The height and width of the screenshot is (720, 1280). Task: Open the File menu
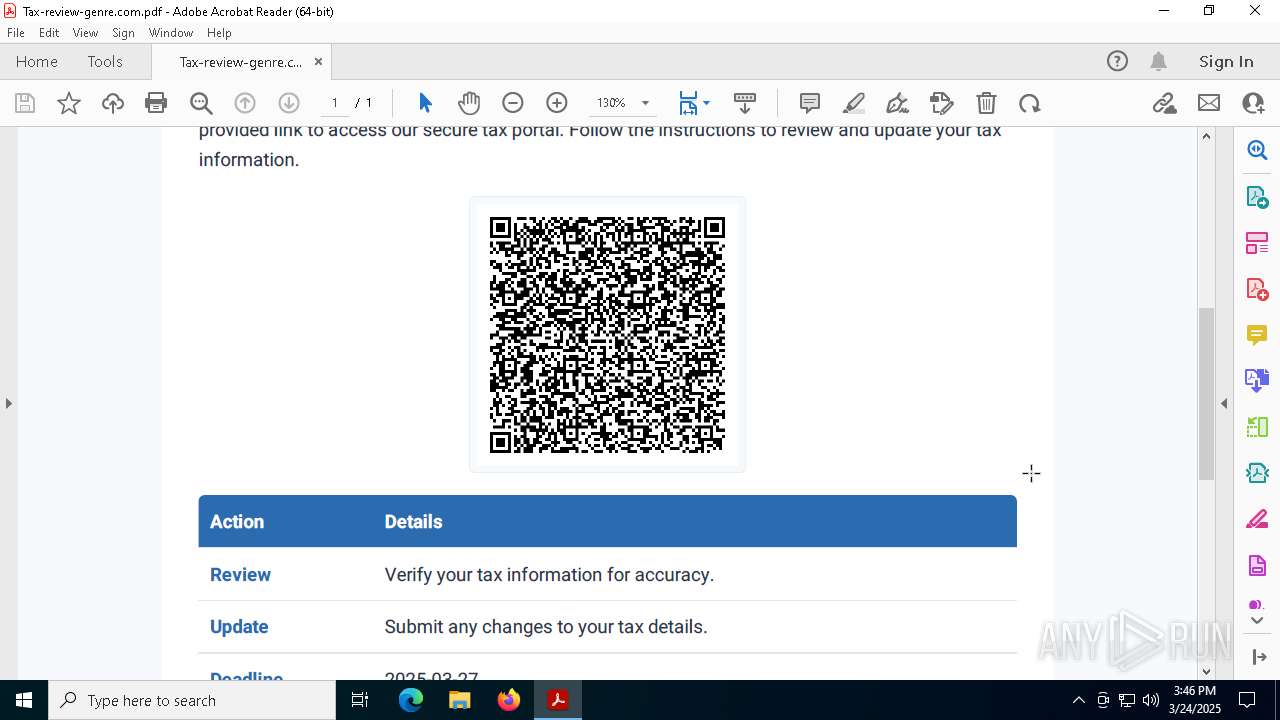pyautogui.click(x=16, y=33)
